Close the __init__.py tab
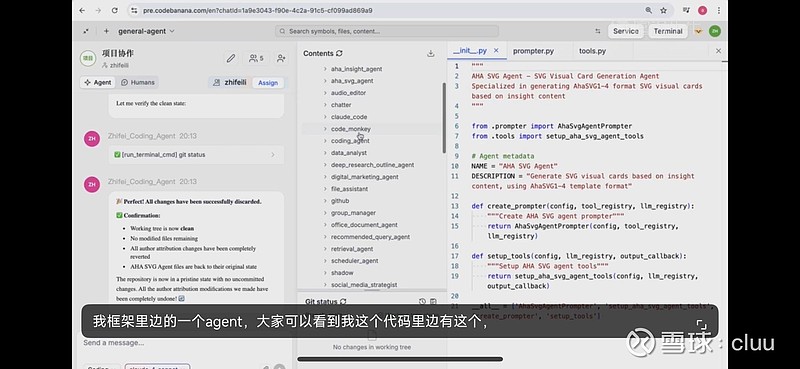The image size is (800, 369). click(496, 51)
